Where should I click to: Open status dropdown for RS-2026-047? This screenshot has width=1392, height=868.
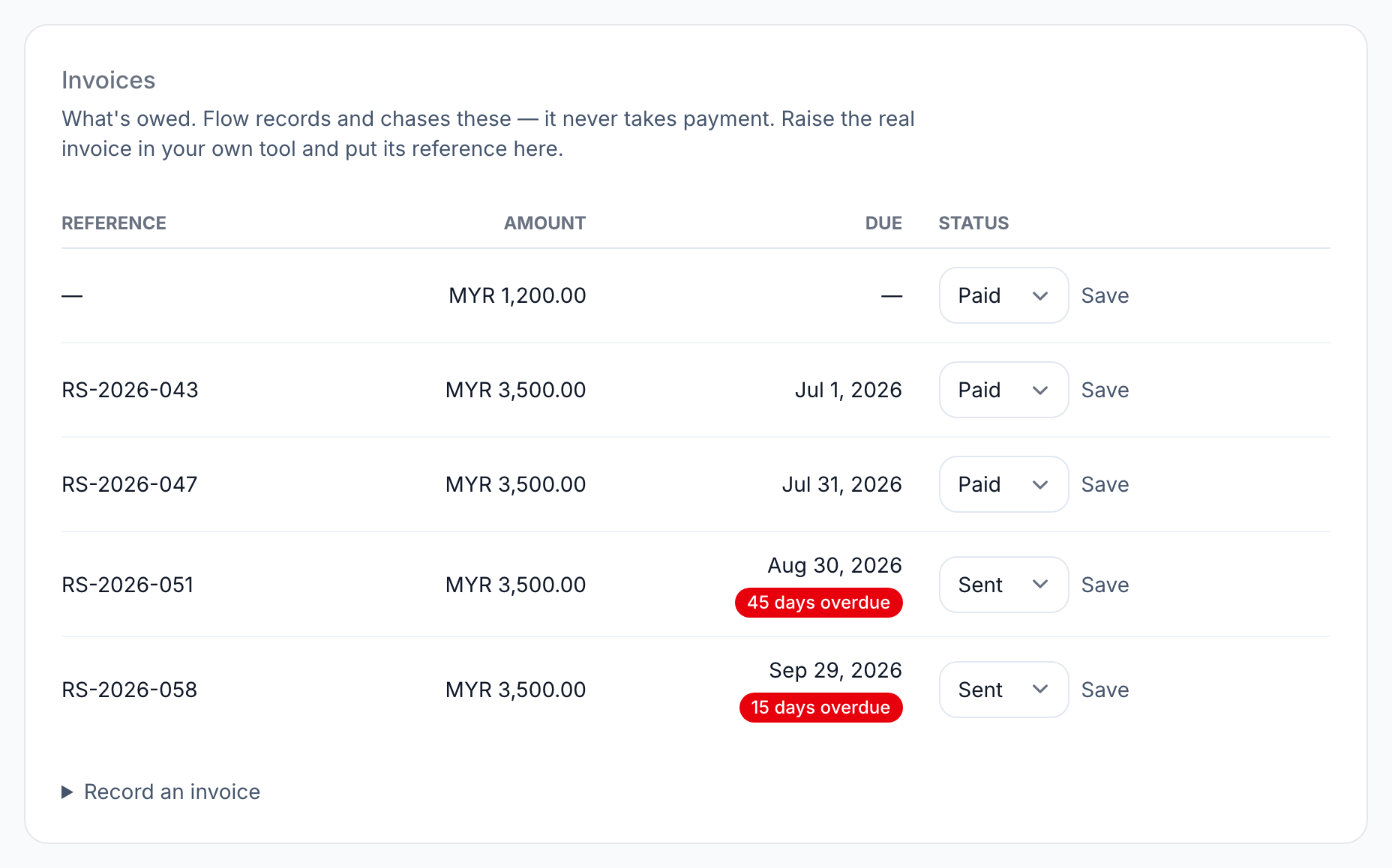click(x=1003, y=484)
